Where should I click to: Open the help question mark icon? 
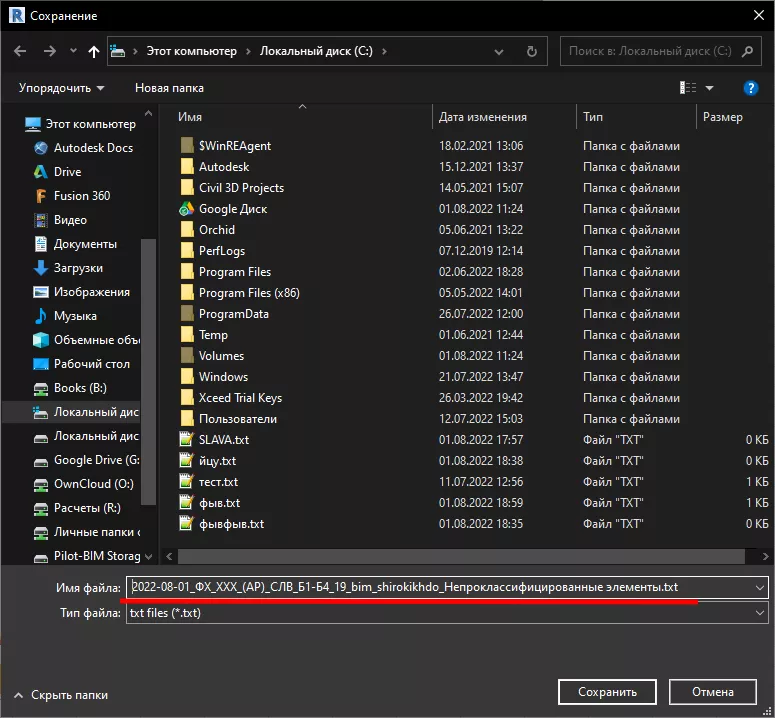point(751,88)
